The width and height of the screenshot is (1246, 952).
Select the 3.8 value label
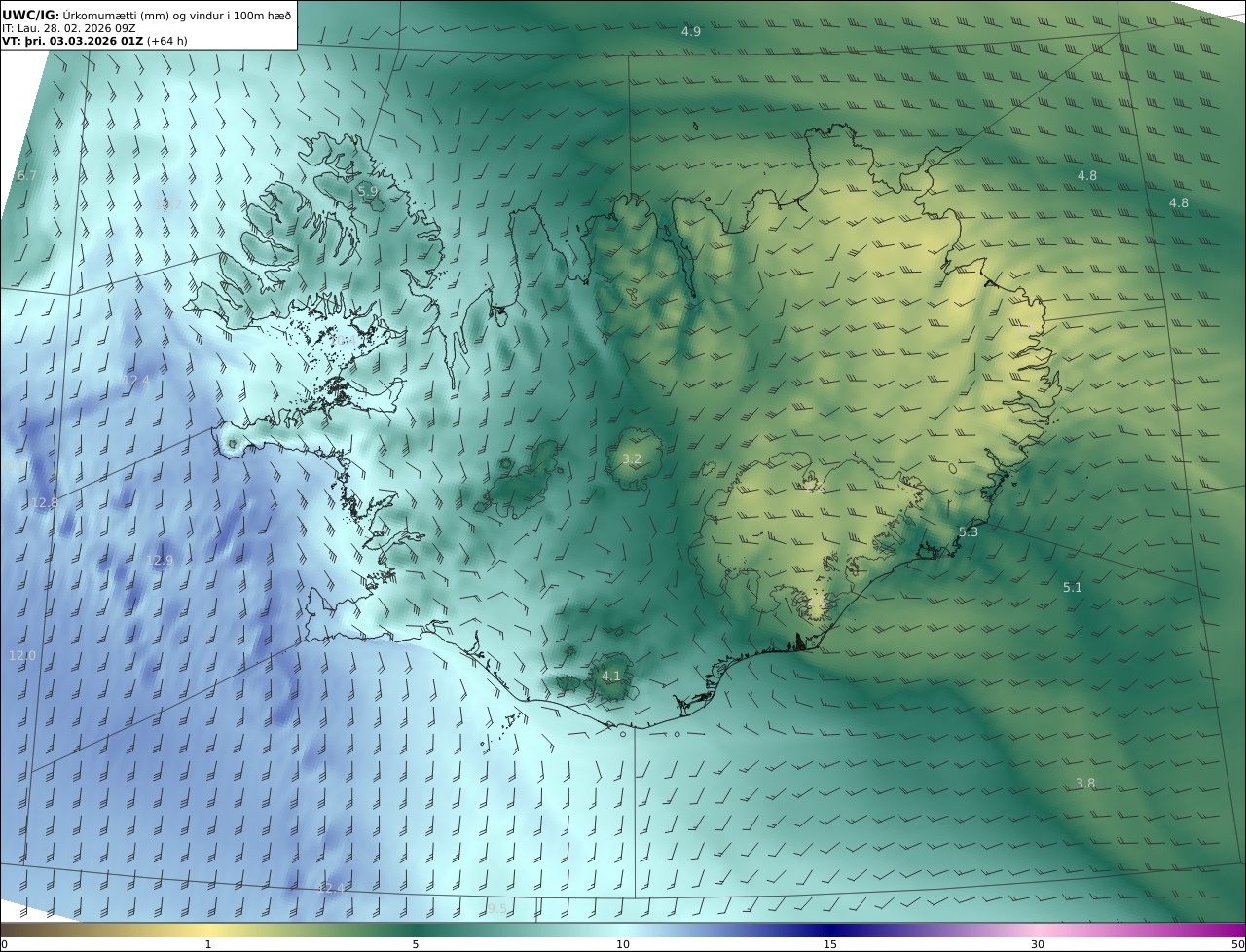coord(1085,784)
